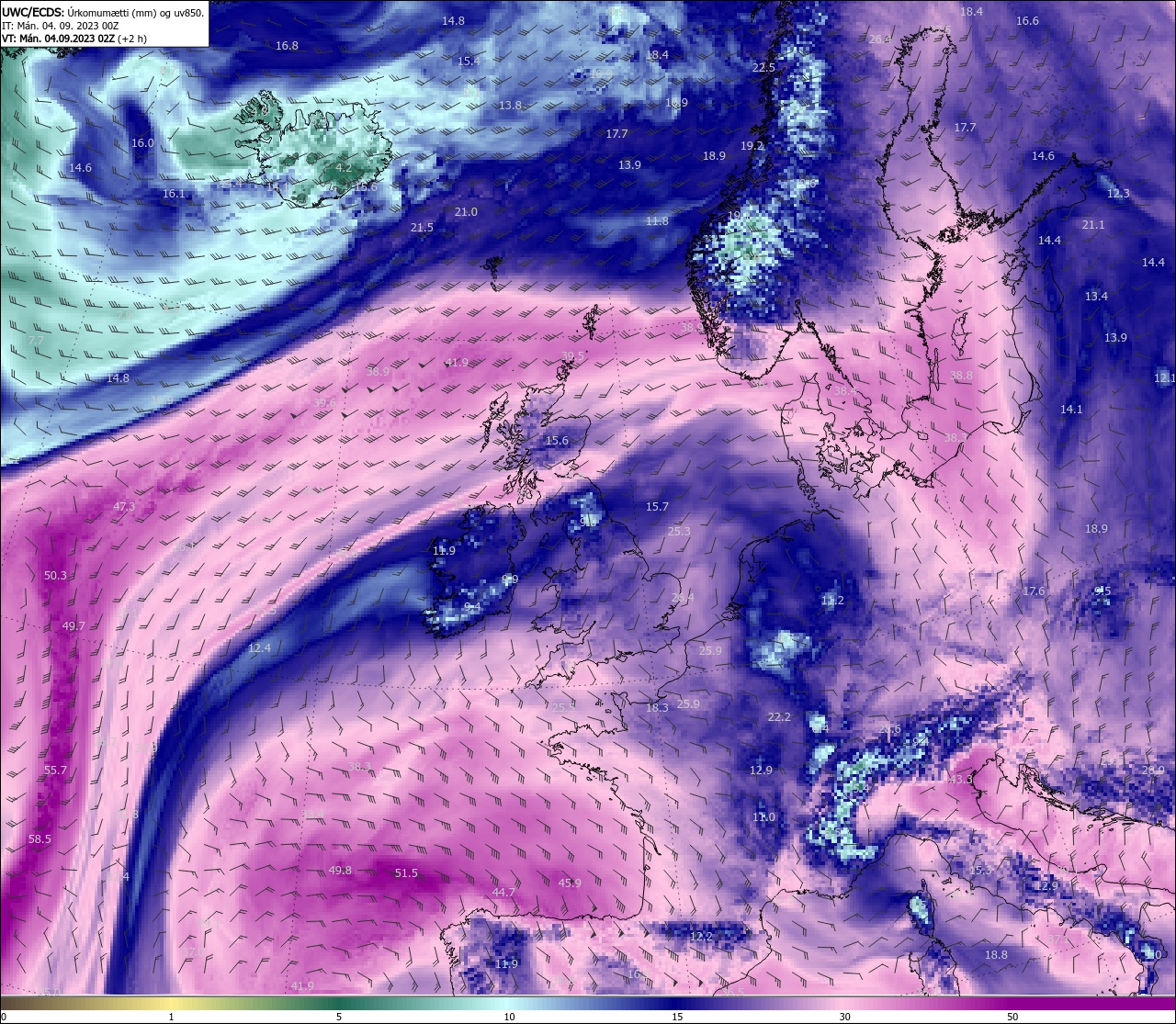Click the 49.7 value label
1176x1024 pixels.
pos(73,625)
